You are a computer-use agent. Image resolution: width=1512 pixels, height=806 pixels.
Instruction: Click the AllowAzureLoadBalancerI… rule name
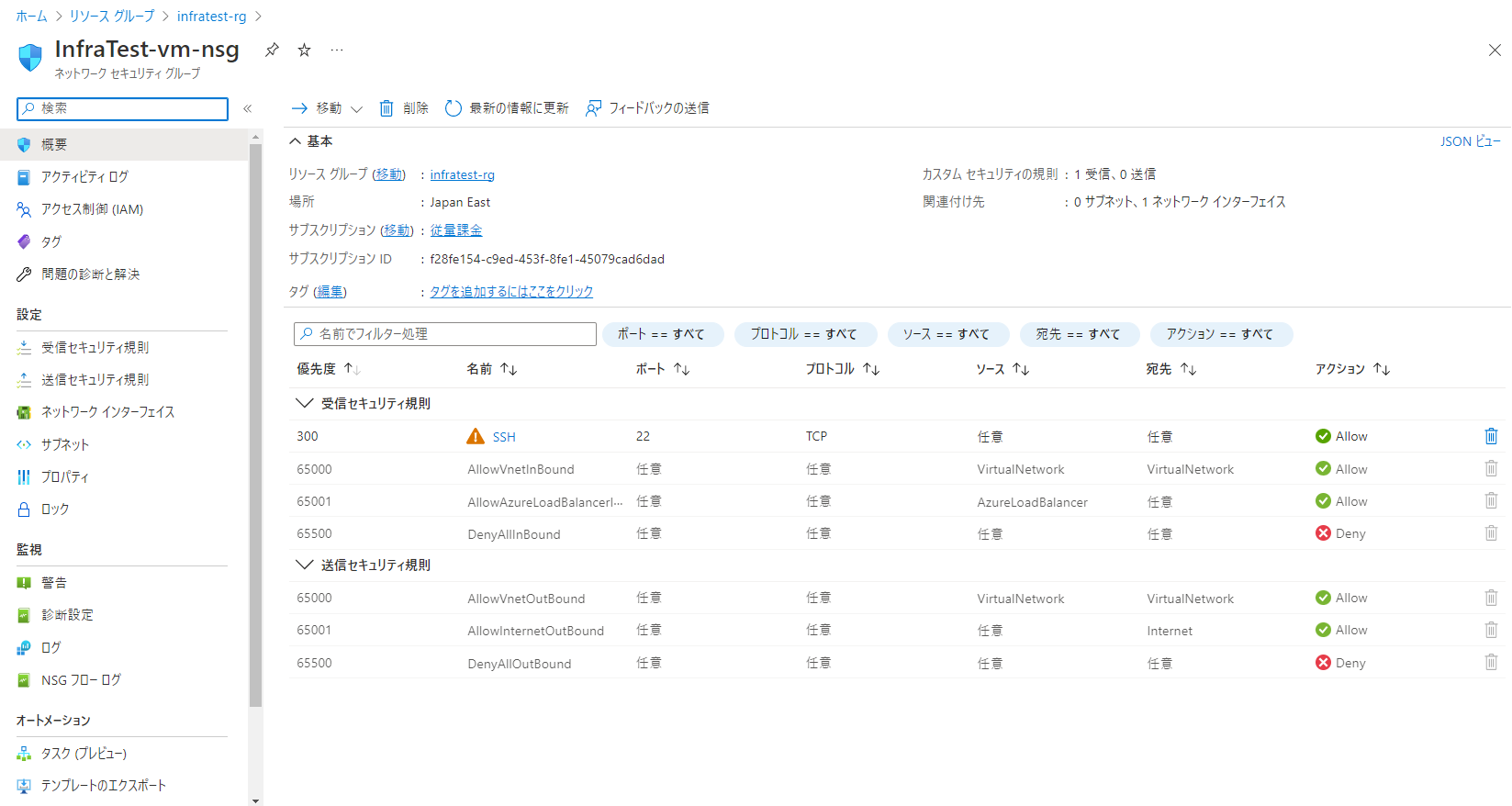click(545, 502)
